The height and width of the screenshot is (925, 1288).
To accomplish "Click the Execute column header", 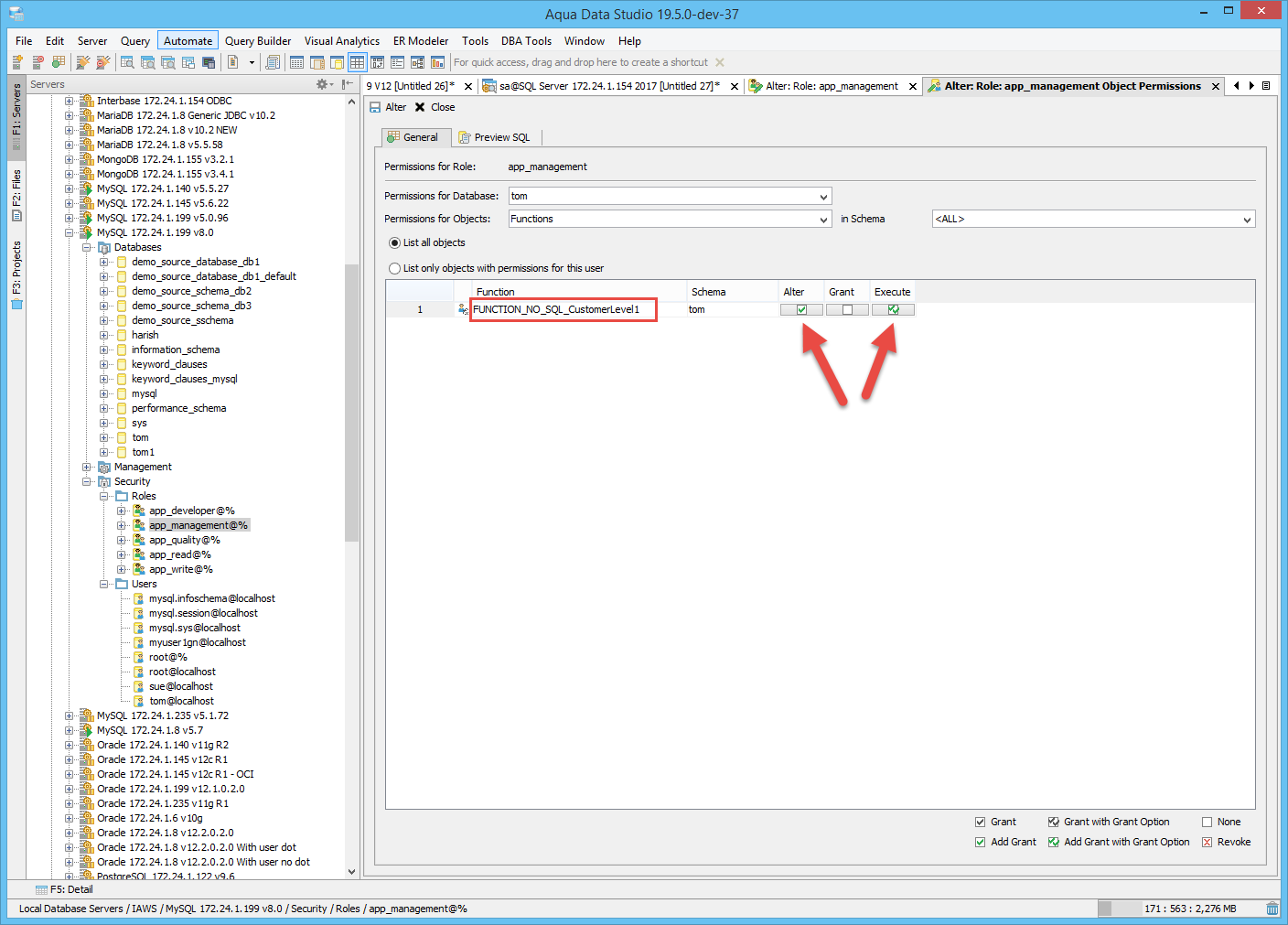I will point(892,292).
